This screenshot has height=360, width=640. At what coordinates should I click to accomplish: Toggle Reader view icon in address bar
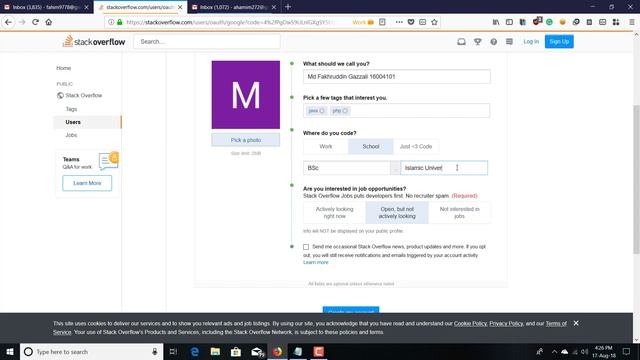382,22
